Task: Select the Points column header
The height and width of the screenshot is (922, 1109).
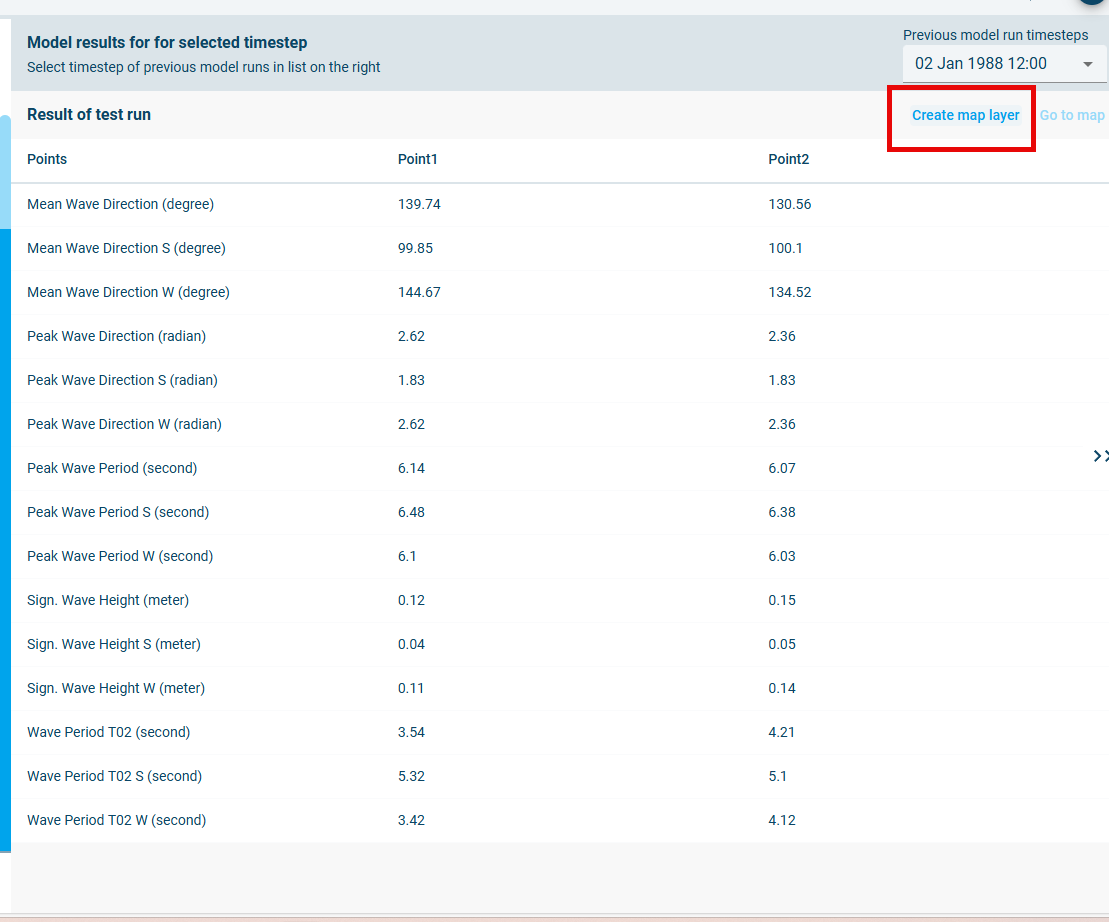Action: click(47, 159)
